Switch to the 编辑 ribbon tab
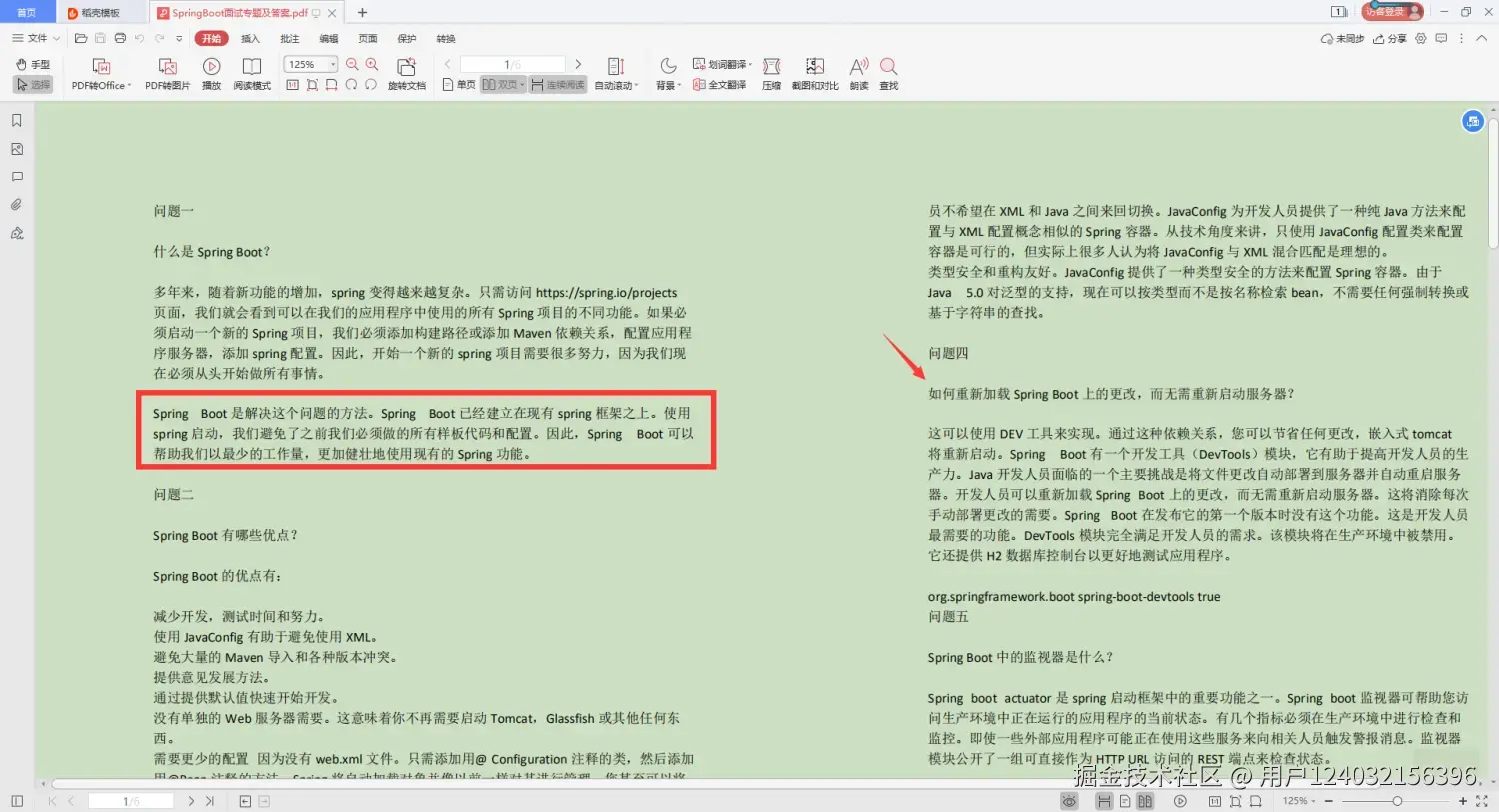Viewport: 1499px width, 812px height. click(328, 38)
